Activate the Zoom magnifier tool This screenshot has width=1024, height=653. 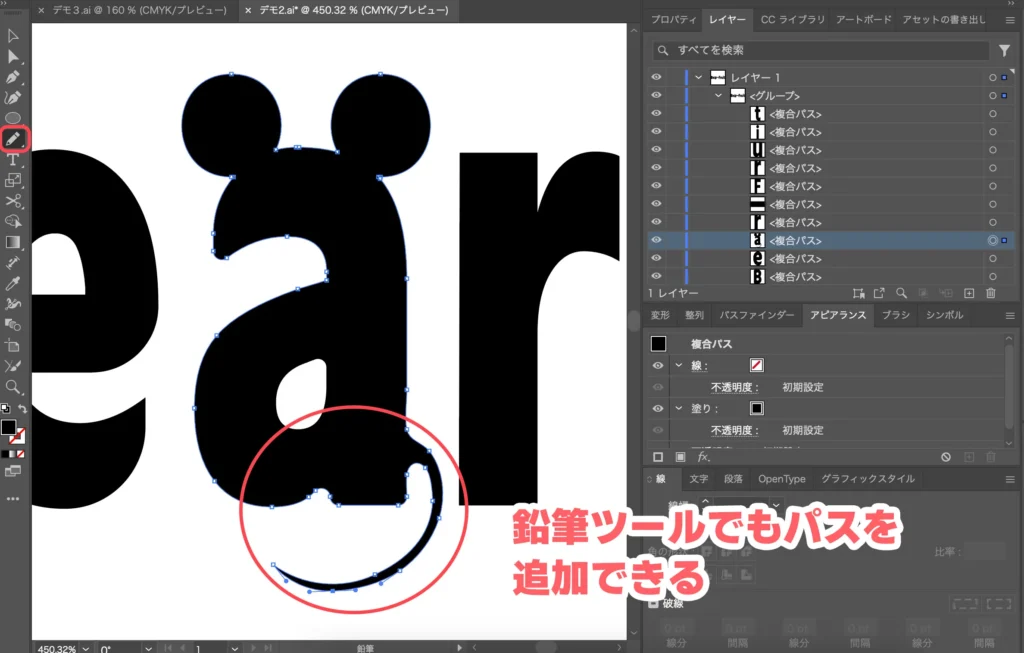pos(14,386)
